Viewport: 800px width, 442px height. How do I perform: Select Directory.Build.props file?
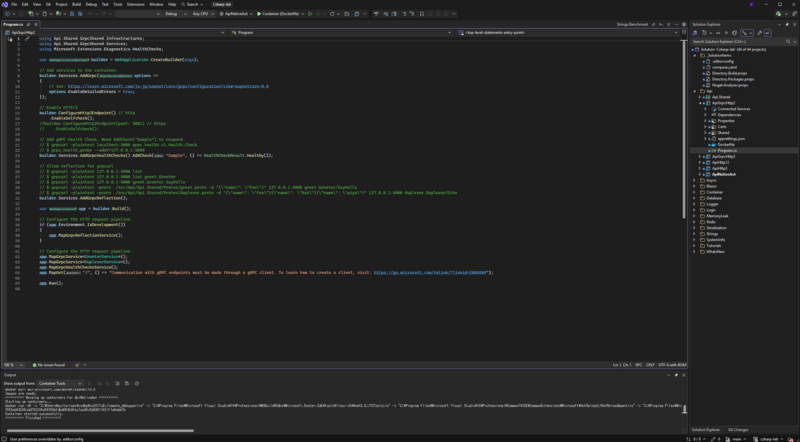tap(729, 73)
